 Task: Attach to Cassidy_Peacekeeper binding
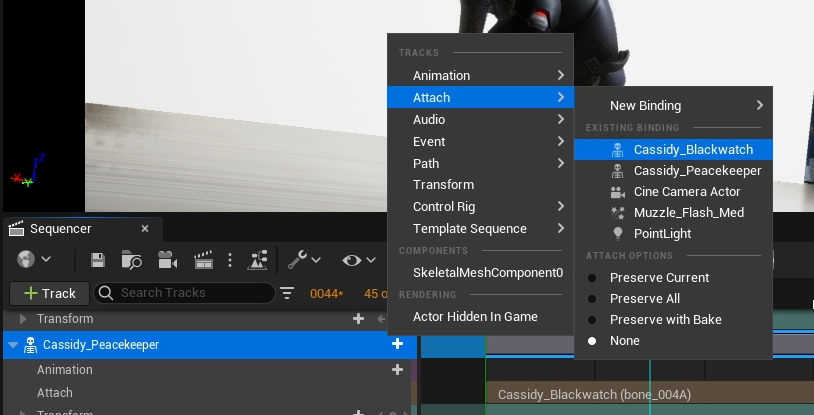click(x=673, y=170)
